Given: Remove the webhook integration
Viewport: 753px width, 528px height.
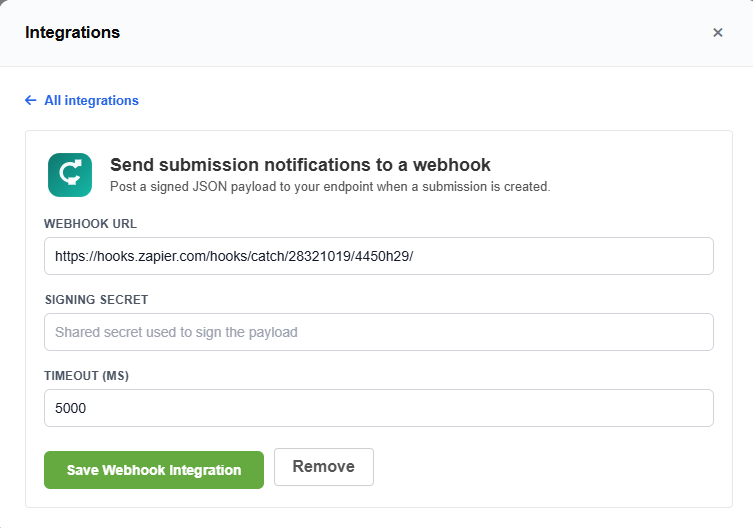Looking at the screenshot, I should click(324, 467).
